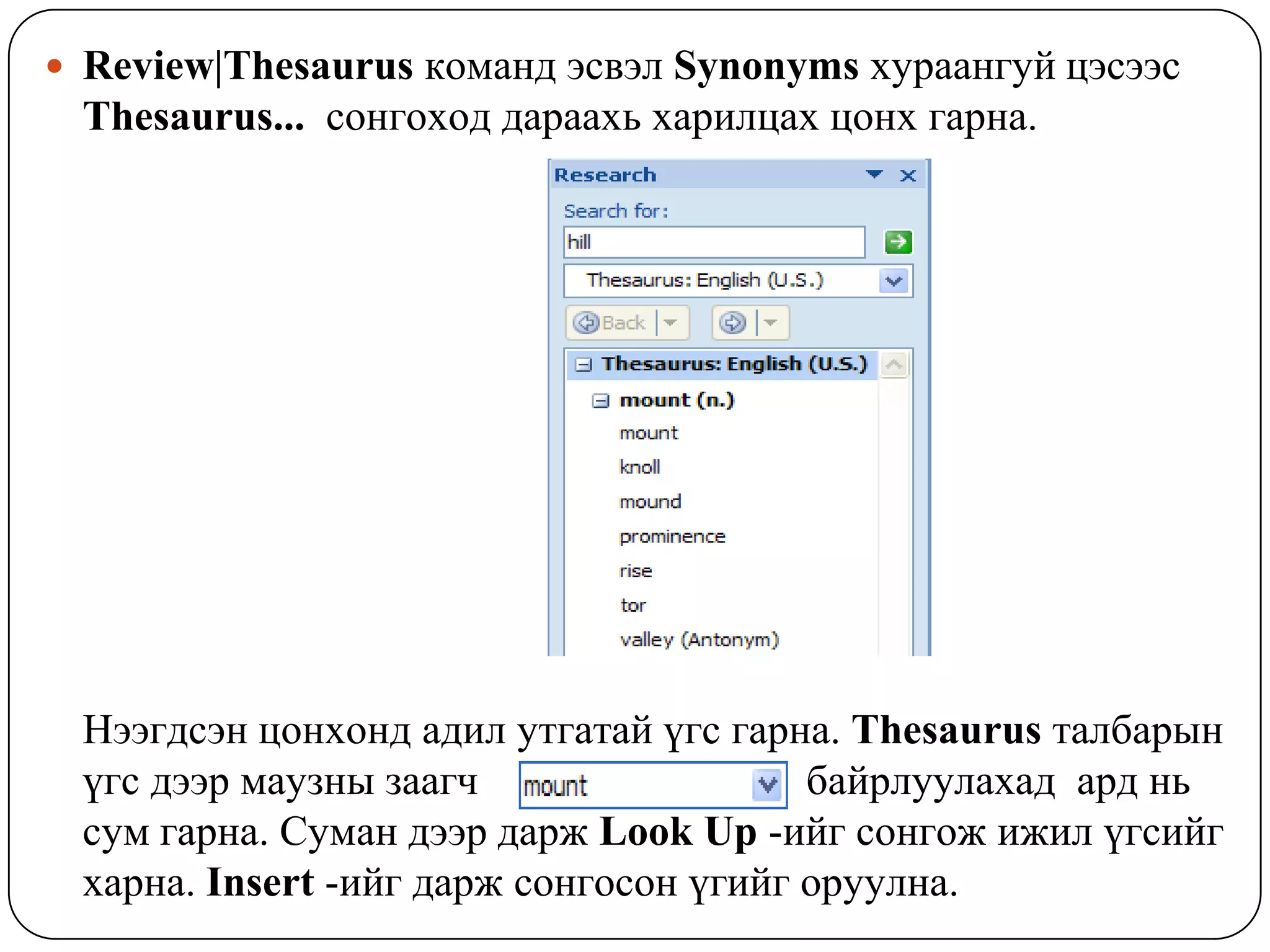Image resolution: width=1270 pixels, height=952 pixels.
Task: Open the mount word dropdown arrow sample
Action: (768, 785)
